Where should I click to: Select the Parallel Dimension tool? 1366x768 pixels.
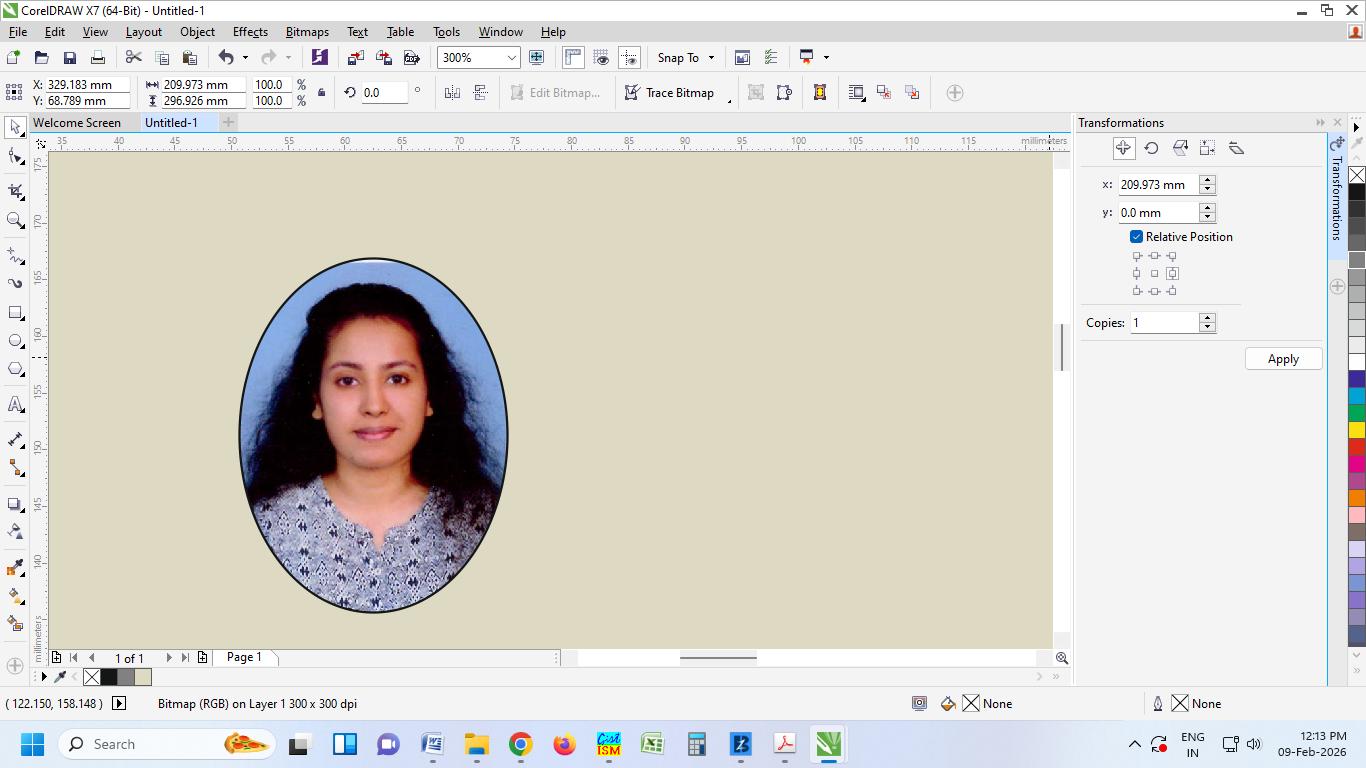15,439
